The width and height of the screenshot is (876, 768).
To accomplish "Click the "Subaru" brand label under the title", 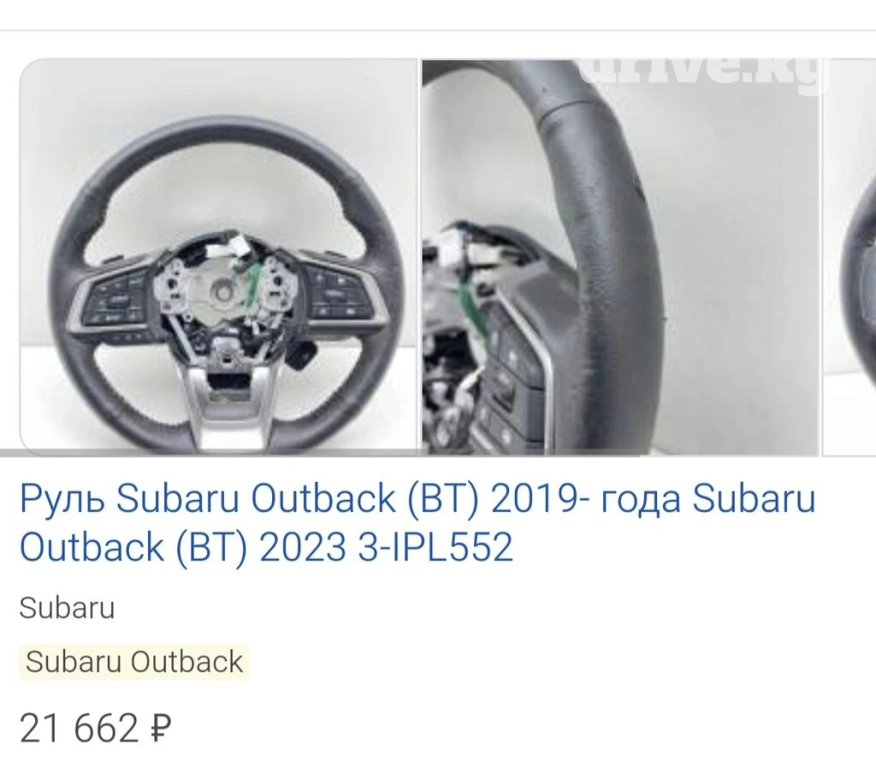I will 67,608.
